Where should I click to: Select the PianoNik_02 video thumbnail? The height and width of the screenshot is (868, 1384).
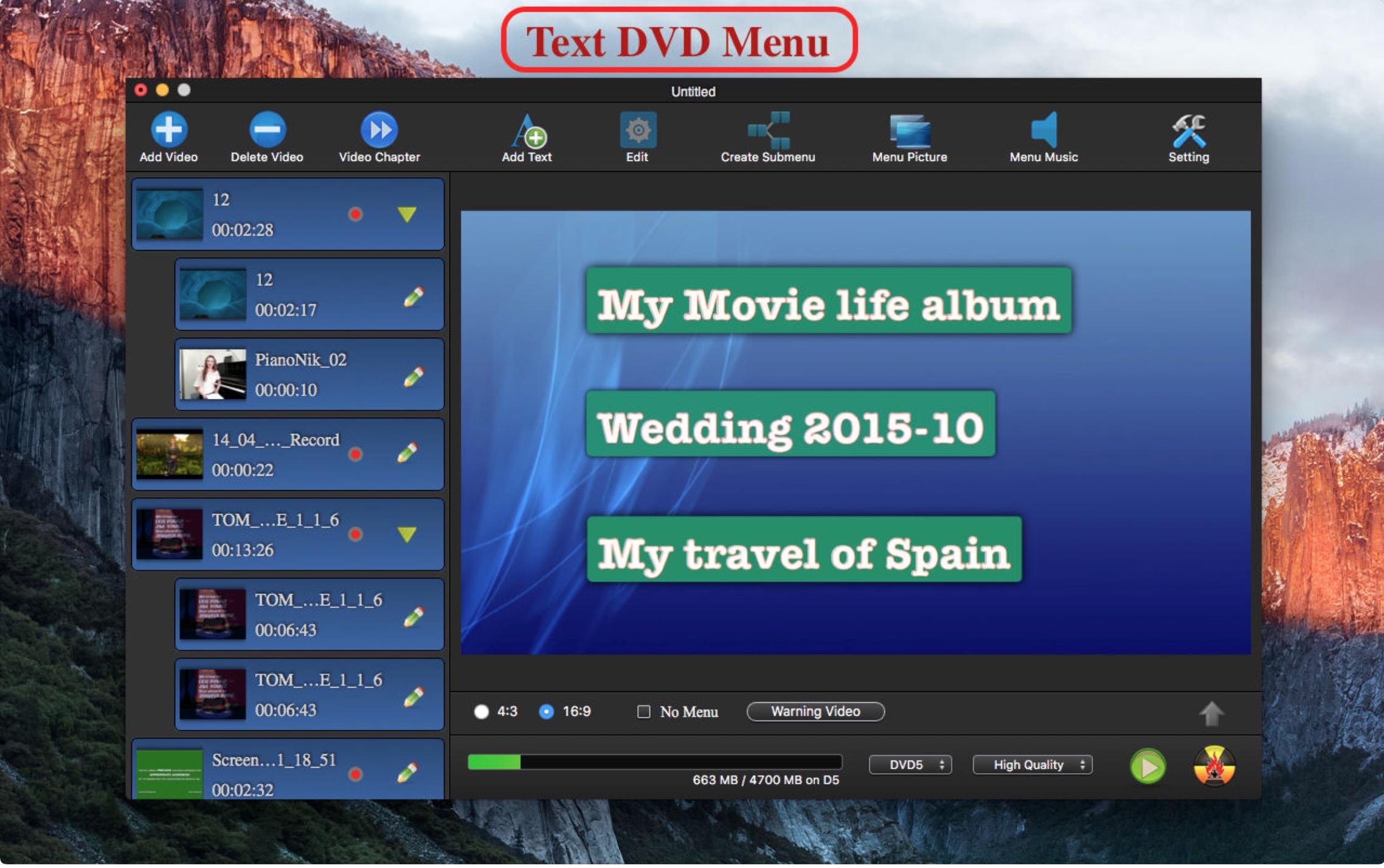coord(213,374)
